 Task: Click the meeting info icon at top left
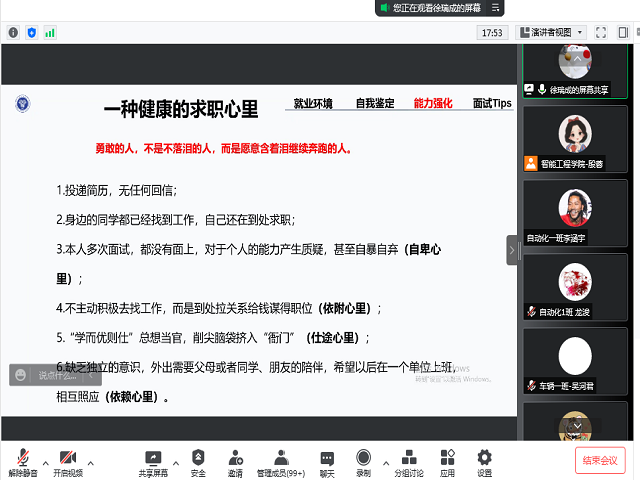coord(13,32)
